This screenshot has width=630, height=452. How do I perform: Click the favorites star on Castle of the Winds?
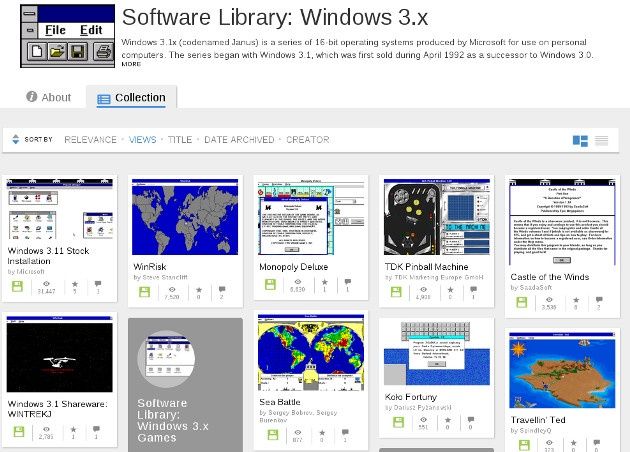coord(576,300)
